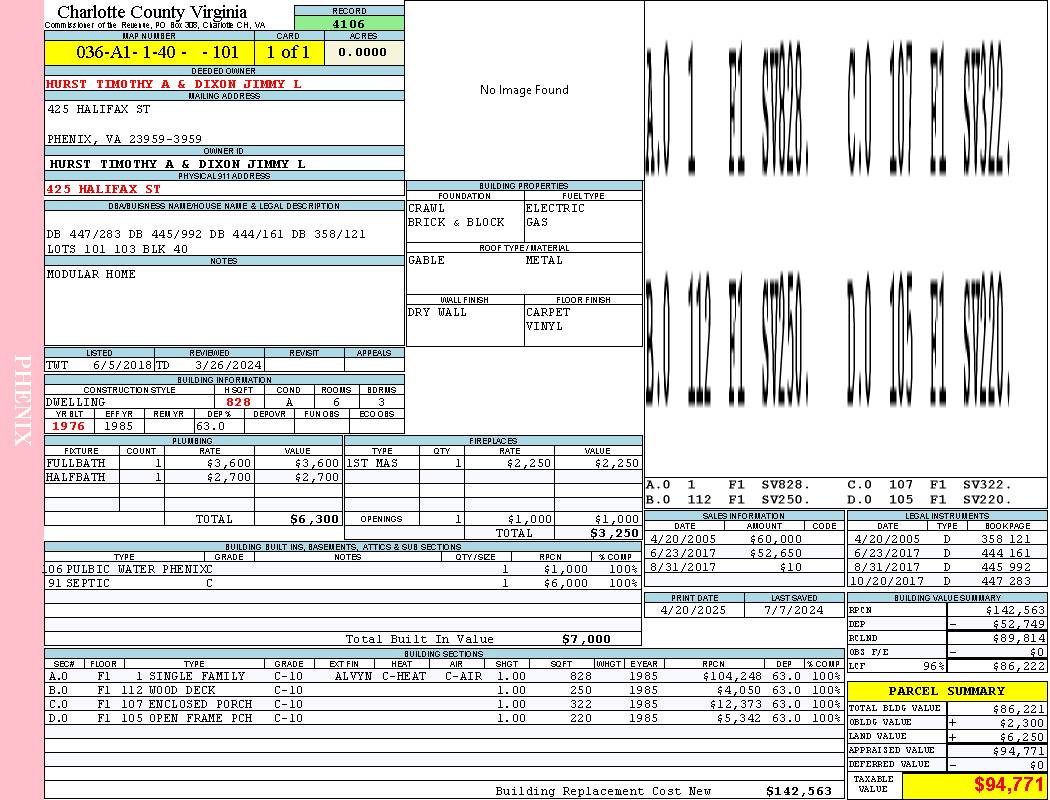Click the GABLE roof type
The image size is (1050, 800).
point(427,260)
